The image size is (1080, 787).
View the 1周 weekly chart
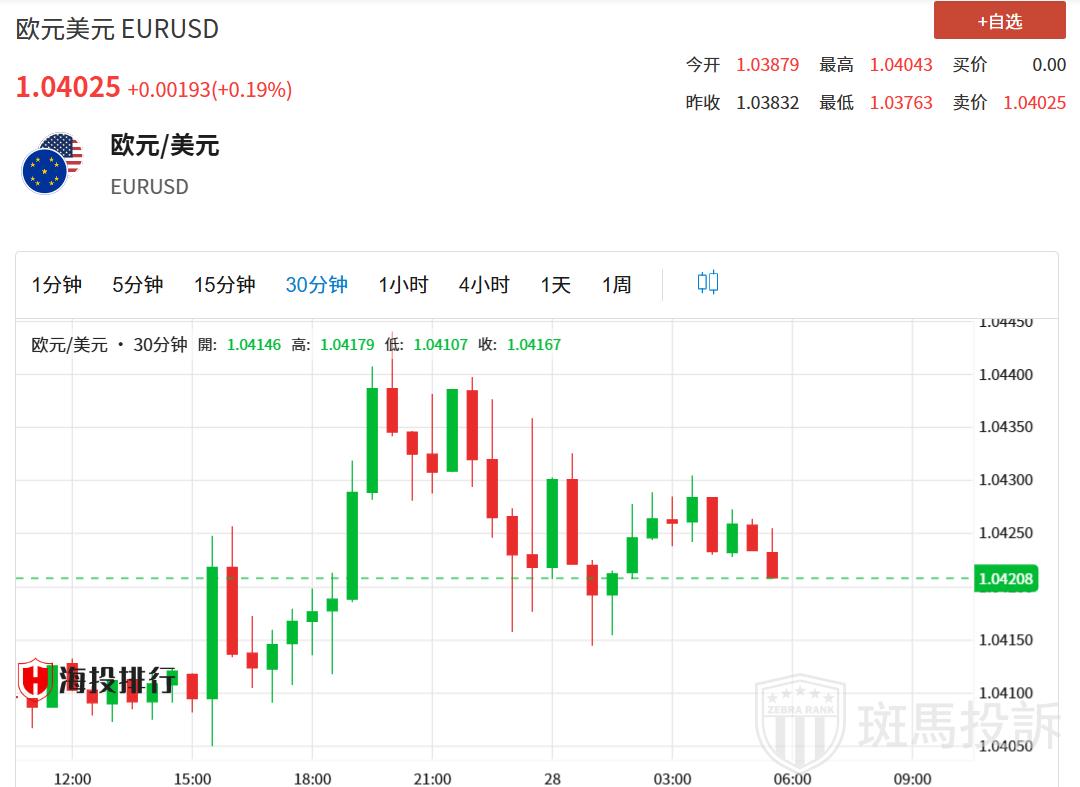coord(617,285)
